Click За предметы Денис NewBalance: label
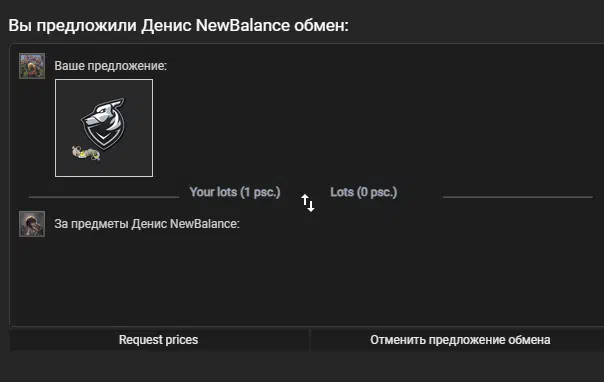The width and height of the screenshot is (604, 382). click(147, 224)
